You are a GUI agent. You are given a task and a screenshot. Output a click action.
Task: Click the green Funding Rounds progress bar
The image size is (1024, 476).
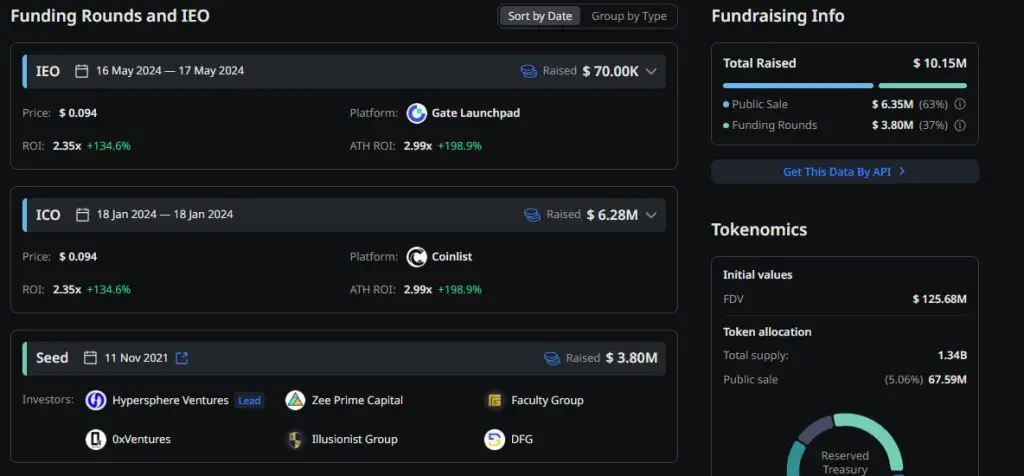pos(922,86)
